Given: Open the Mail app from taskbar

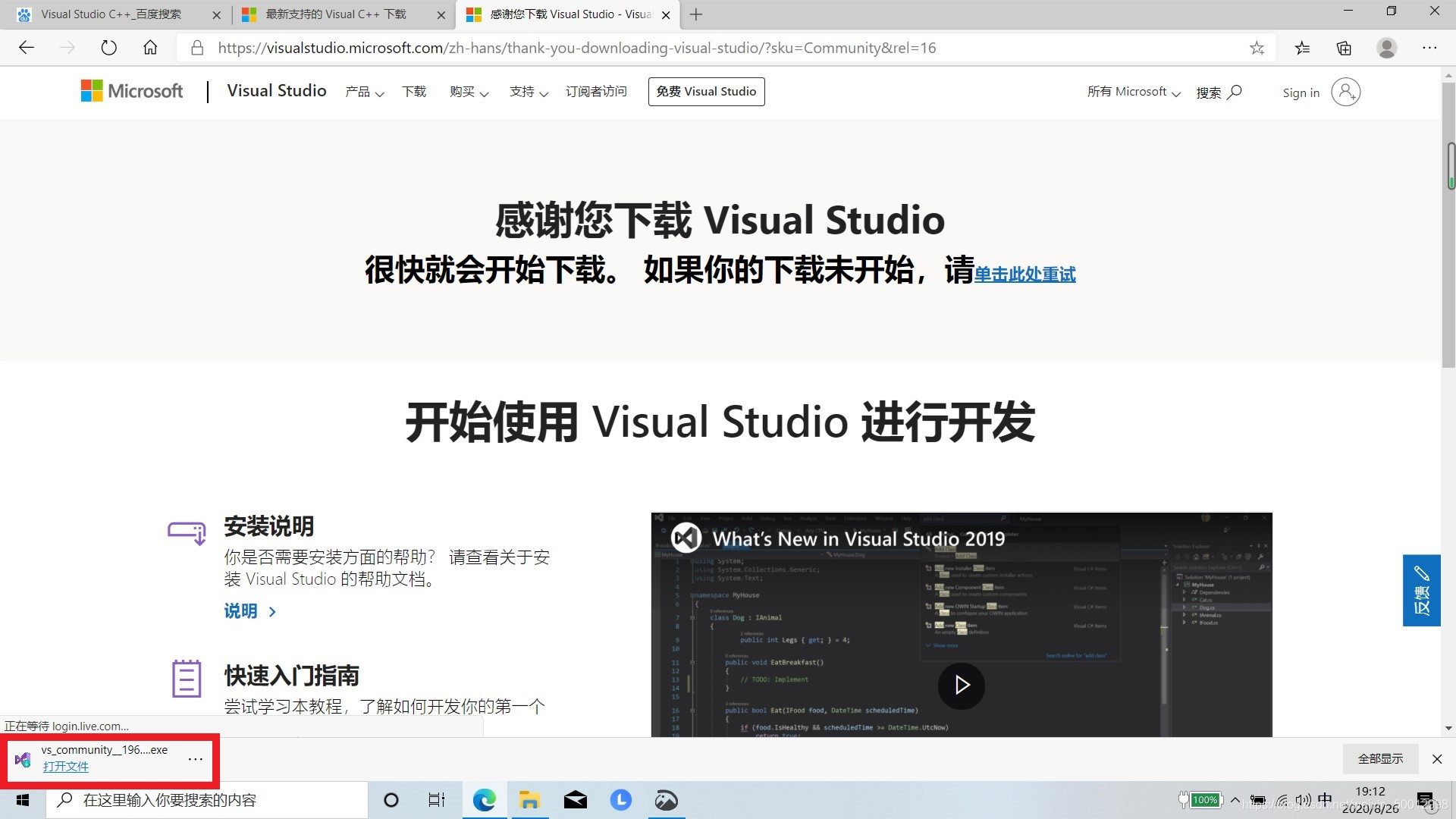Looking at the screenshot, I should (x=575, y=800).
